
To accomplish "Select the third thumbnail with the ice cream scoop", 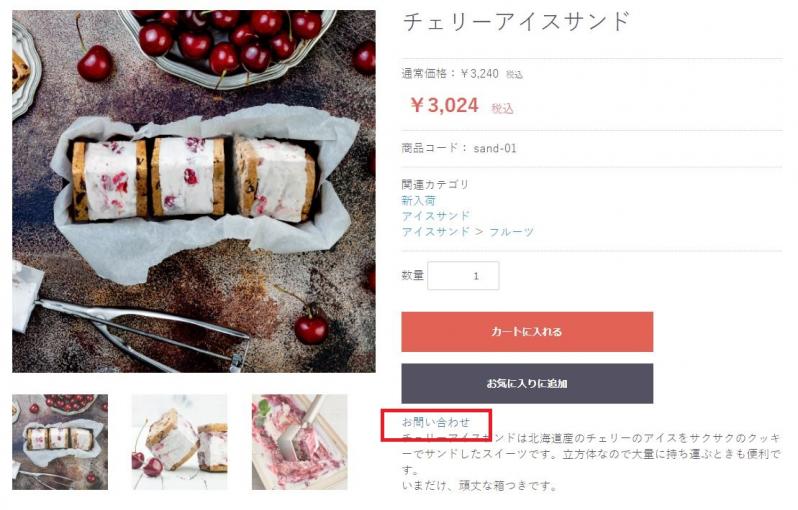I will click(299, 441).
